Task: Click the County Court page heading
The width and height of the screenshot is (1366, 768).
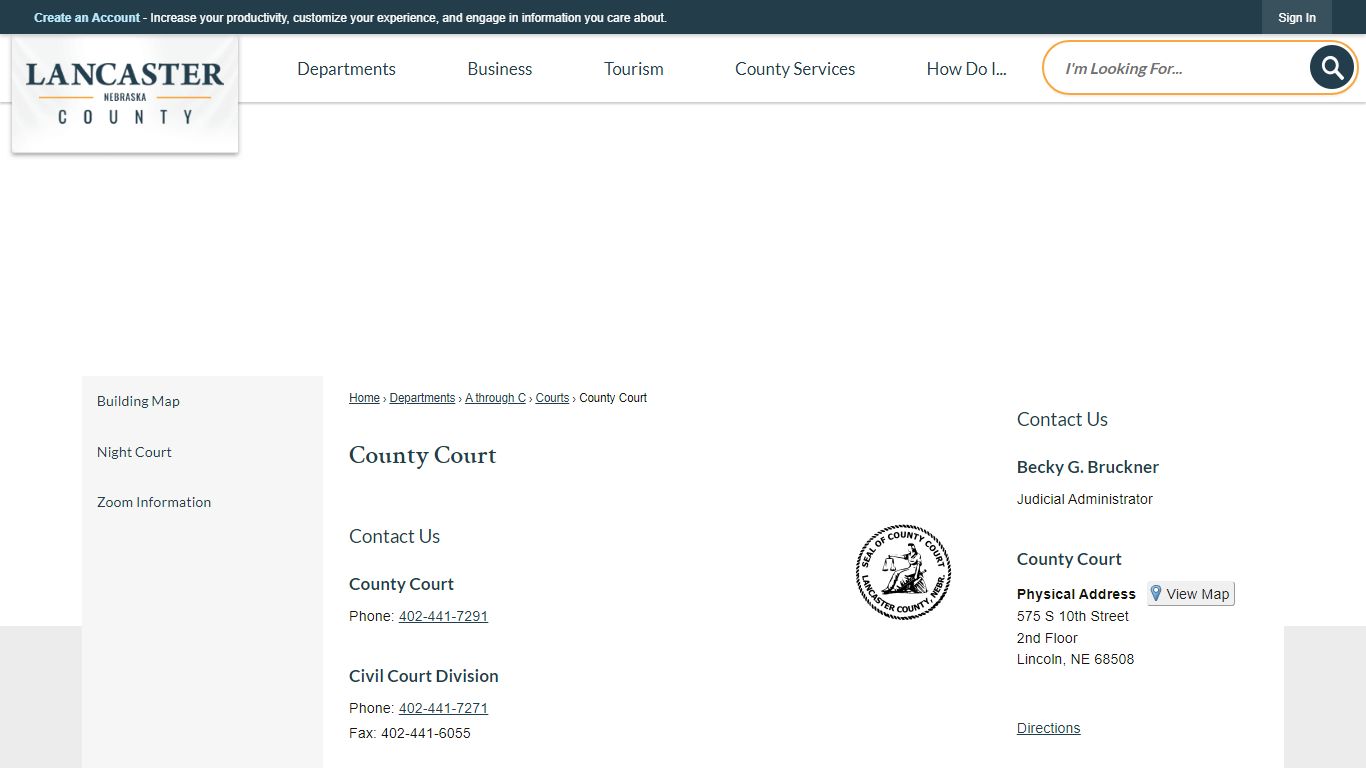Action: 422,456
